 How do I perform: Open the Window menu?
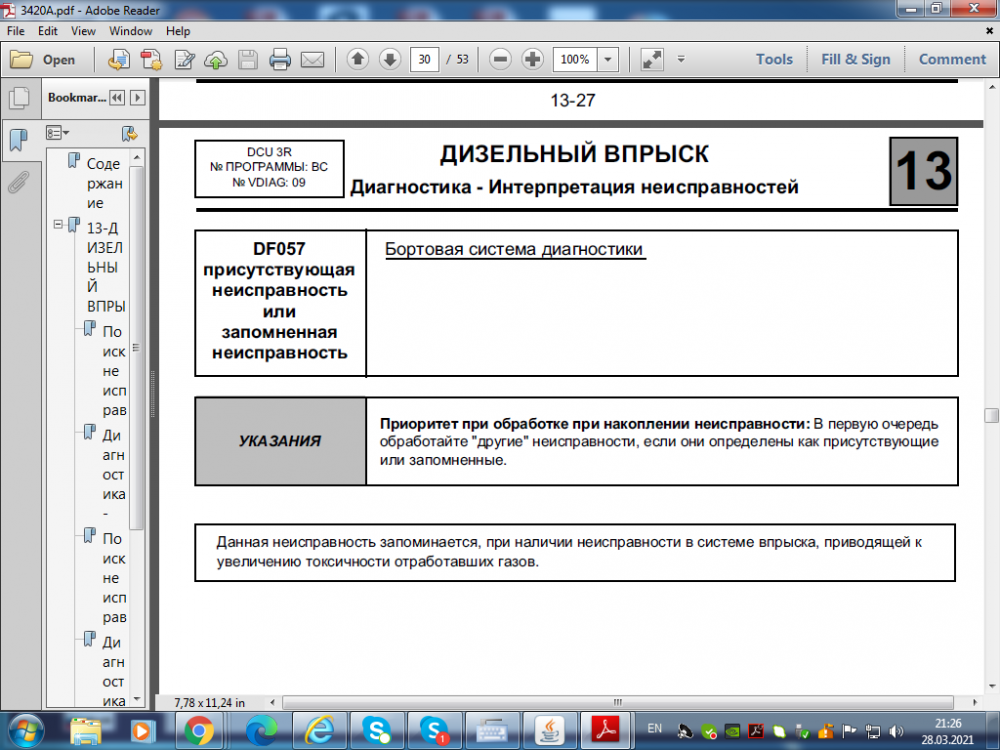[131, 31]
